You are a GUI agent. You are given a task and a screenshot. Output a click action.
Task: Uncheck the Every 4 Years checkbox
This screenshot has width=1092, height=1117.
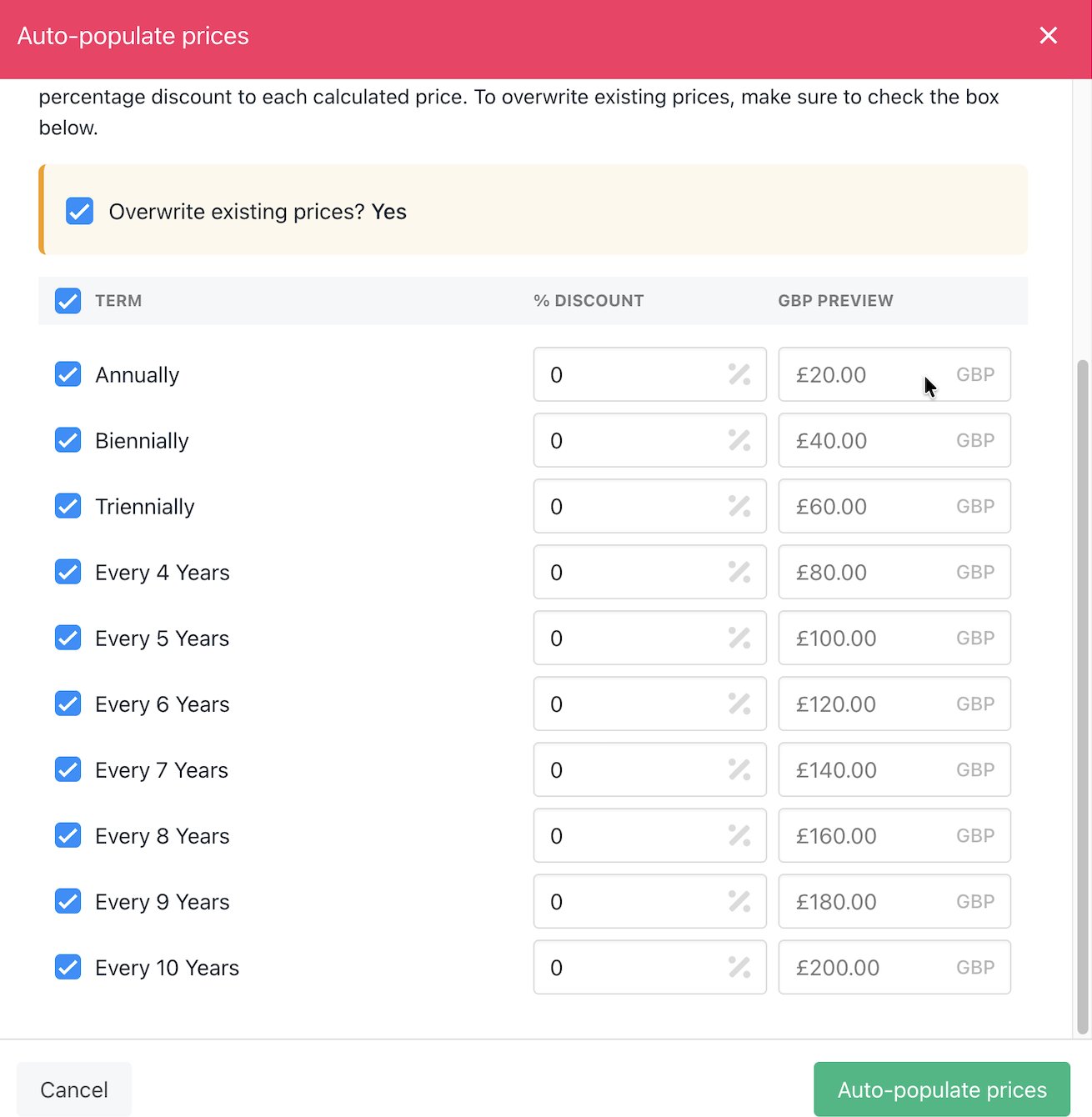tap(68, 572)
